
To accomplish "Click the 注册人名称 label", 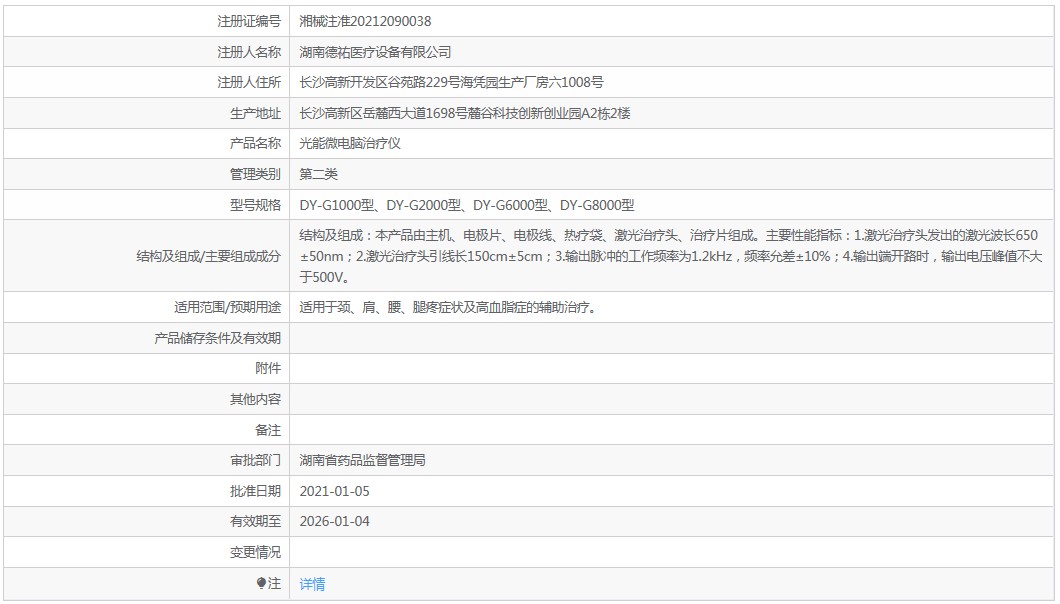I will (249, 52).
